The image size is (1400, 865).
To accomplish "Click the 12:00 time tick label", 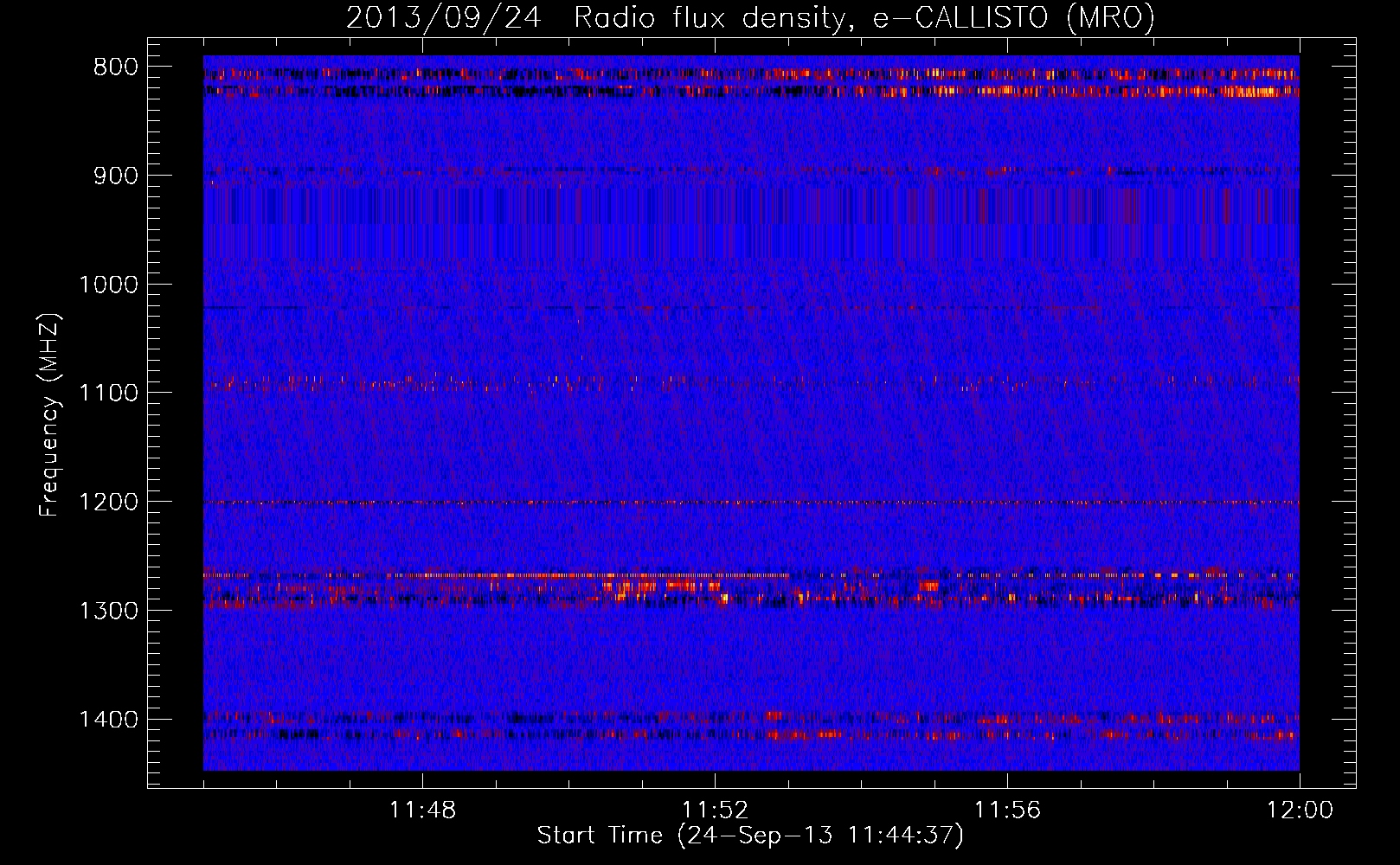I will 1300,811.
